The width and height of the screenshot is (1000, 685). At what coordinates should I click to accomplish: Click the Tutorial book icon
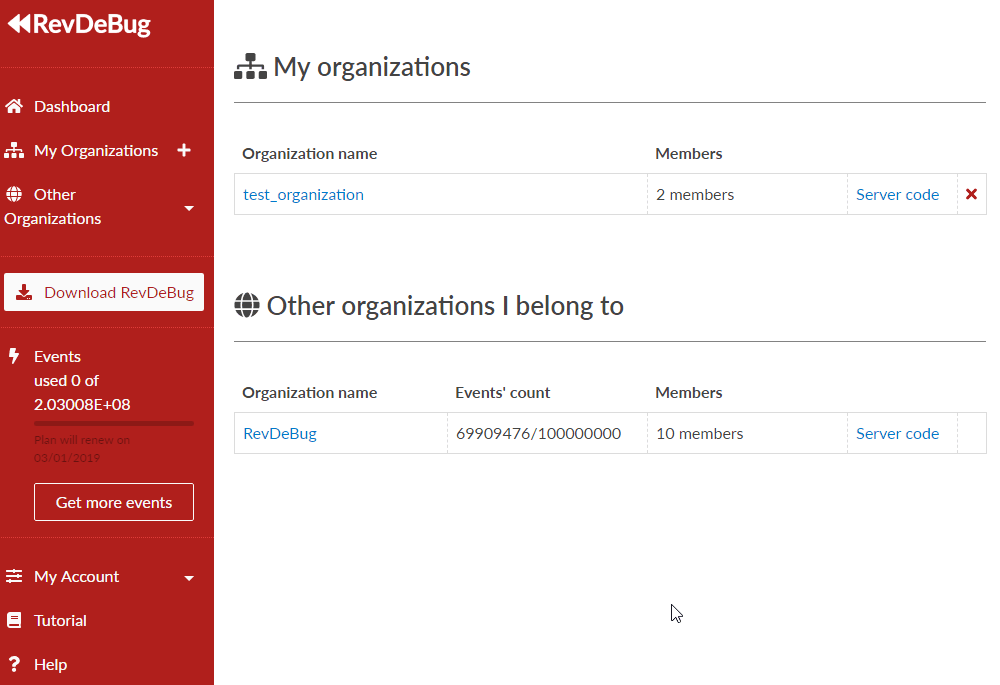coord(14,621)
